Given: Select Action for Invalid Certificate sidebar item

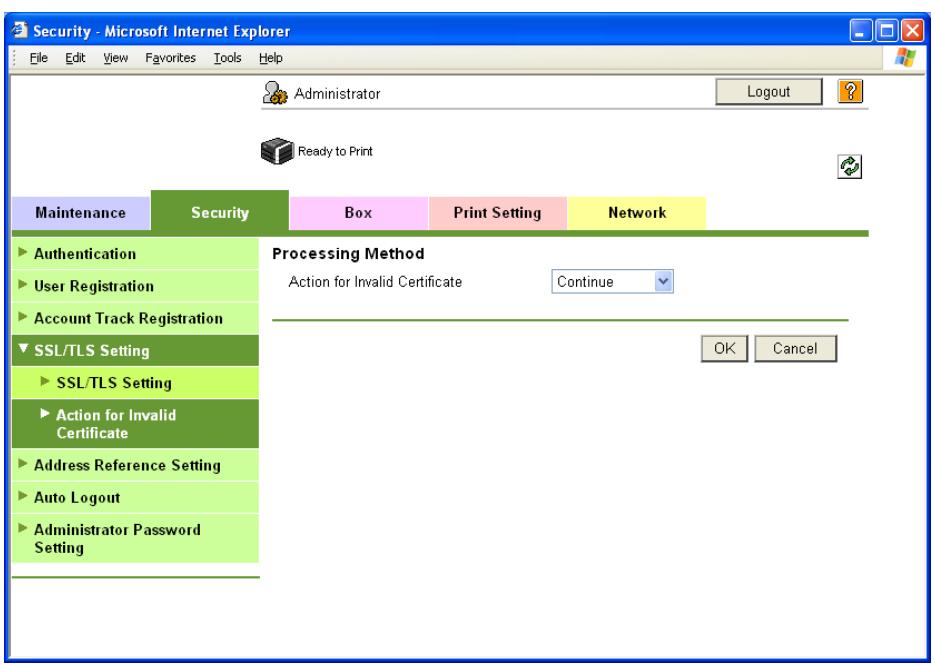Looking at the screenshot, I should (x=135, y=424).
